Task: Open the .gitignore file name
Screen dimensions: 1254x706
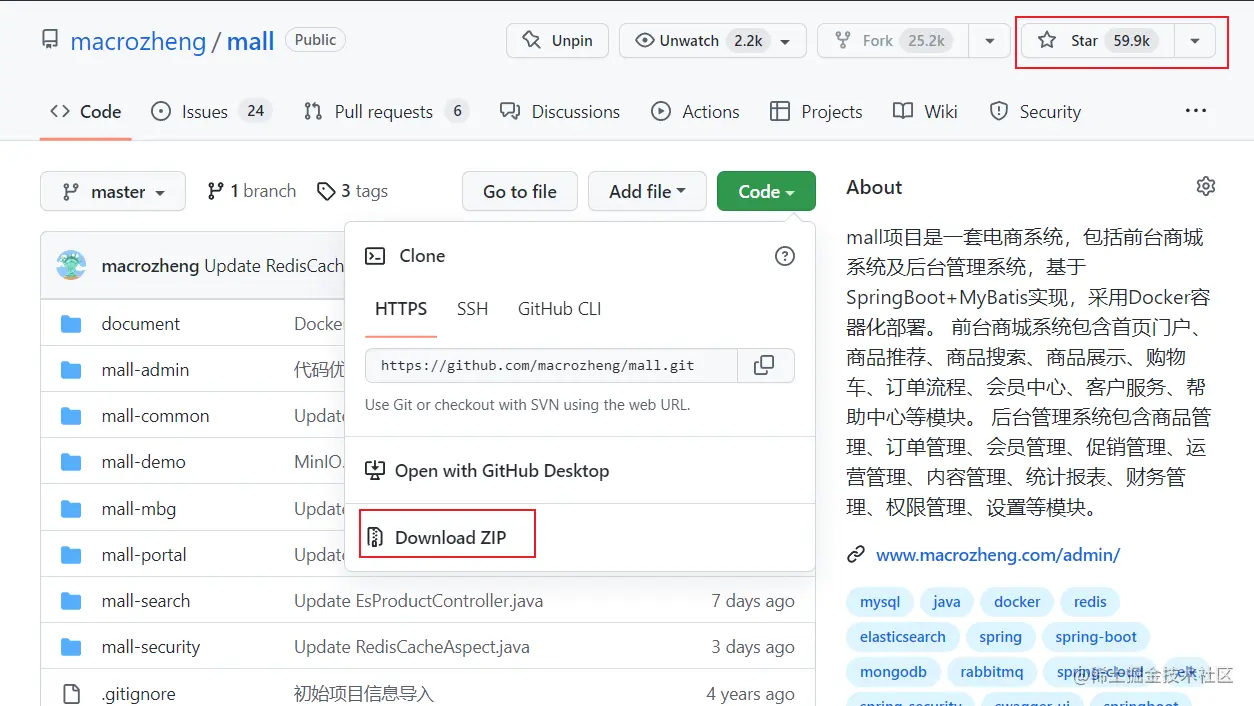Action: click(x=138, y=693)
